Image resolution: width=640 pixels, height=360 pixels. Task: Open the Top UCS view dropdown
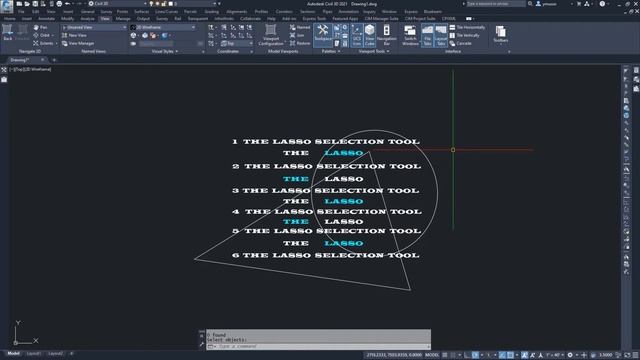[236, 43]
